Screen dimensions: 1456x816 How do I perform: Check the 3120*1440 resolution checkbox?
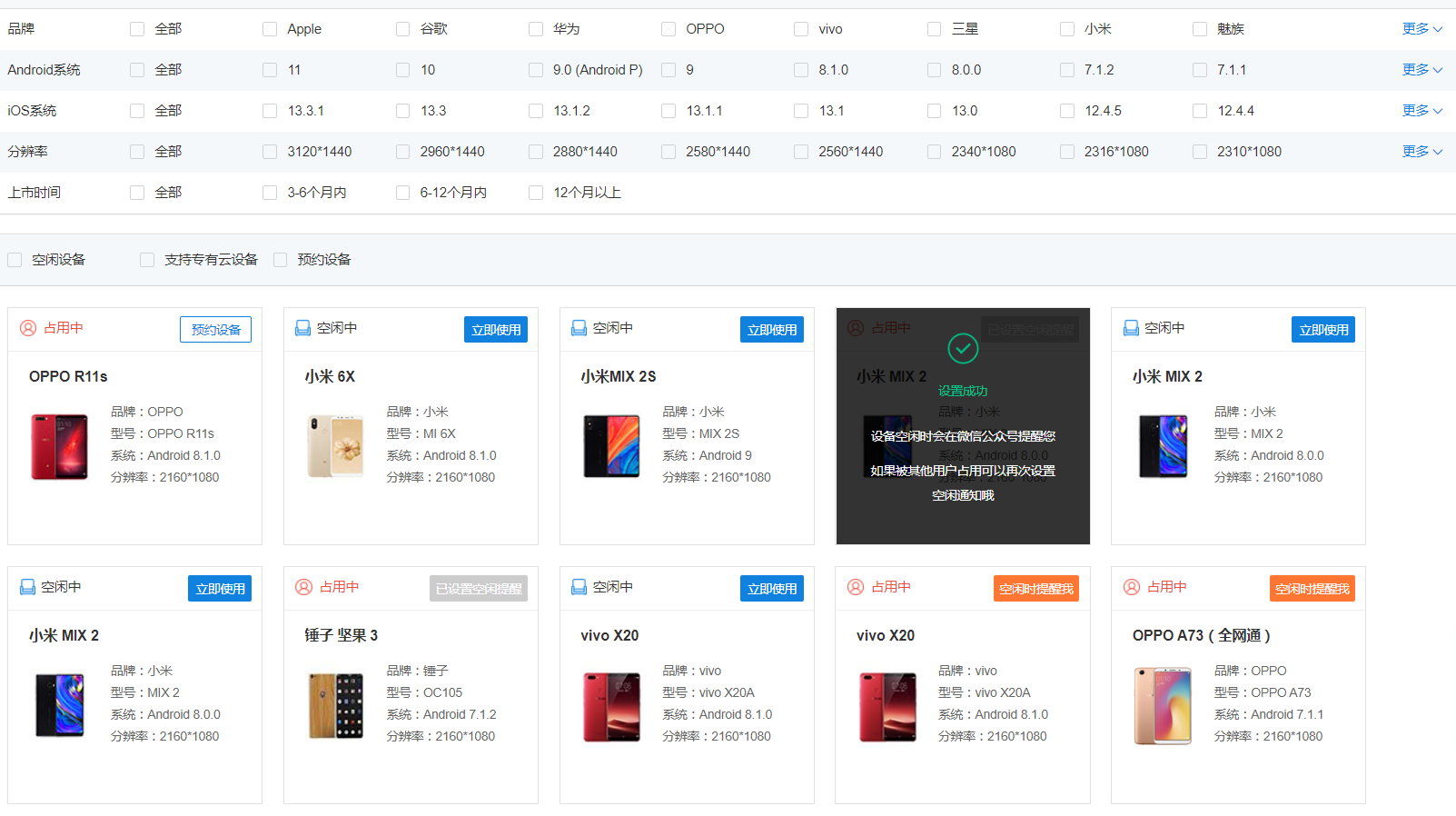[x=270, y=152]
